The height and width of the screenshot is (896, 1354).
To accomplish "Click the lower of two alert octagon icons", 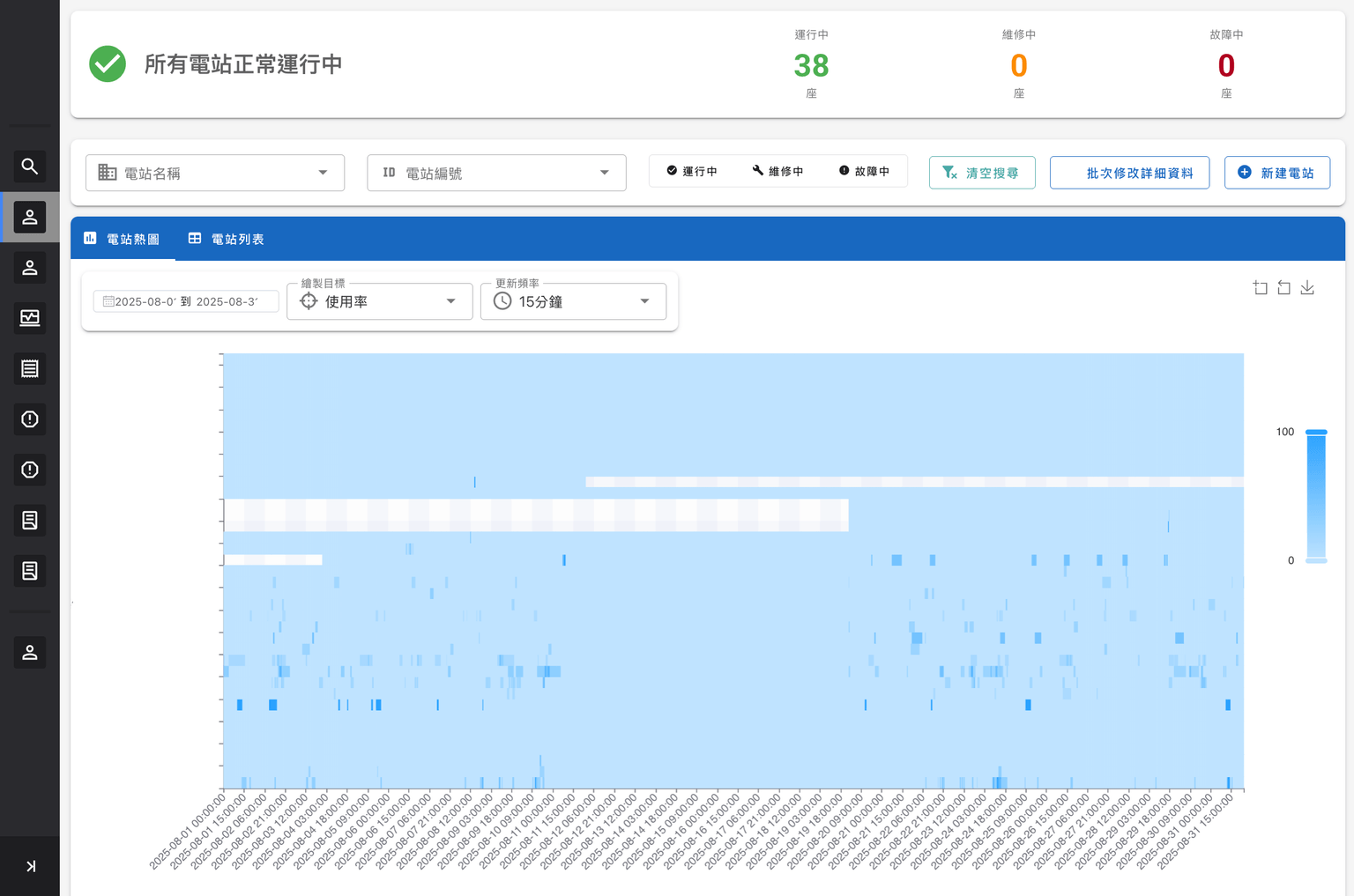I will (x=29, y=470).
